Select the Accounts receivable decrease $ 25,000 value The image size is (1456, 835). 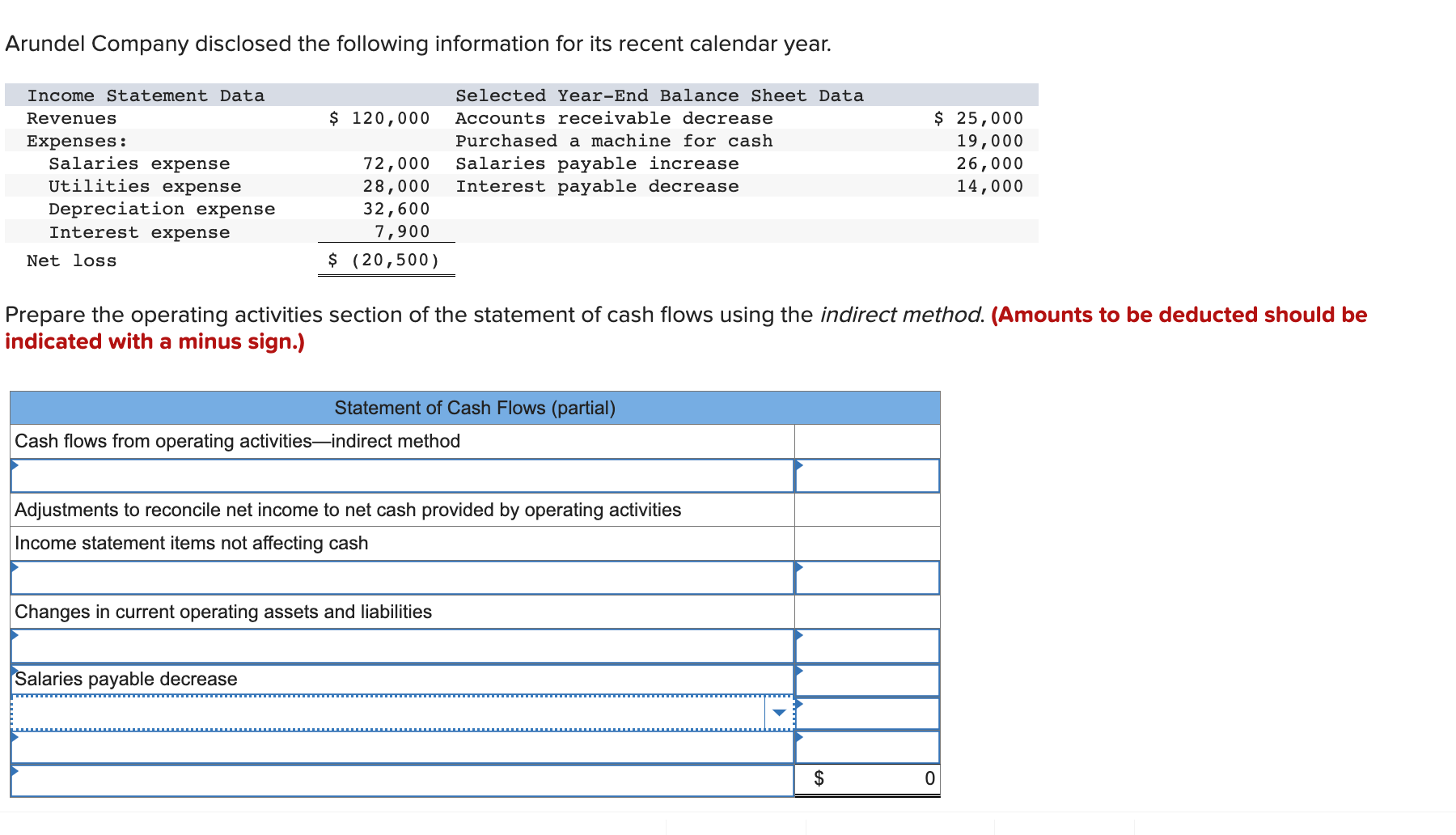click(978, 118)
